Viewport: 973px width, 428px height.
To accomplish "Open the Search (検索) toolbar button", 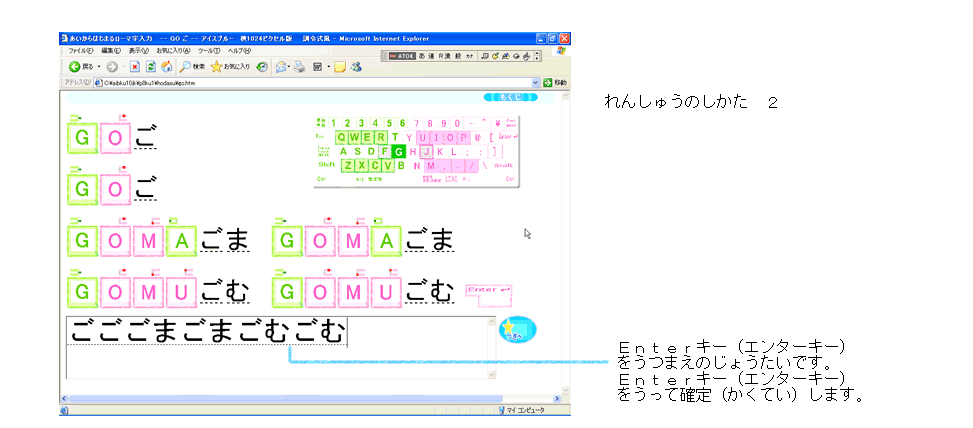I will tap(192, 66).
